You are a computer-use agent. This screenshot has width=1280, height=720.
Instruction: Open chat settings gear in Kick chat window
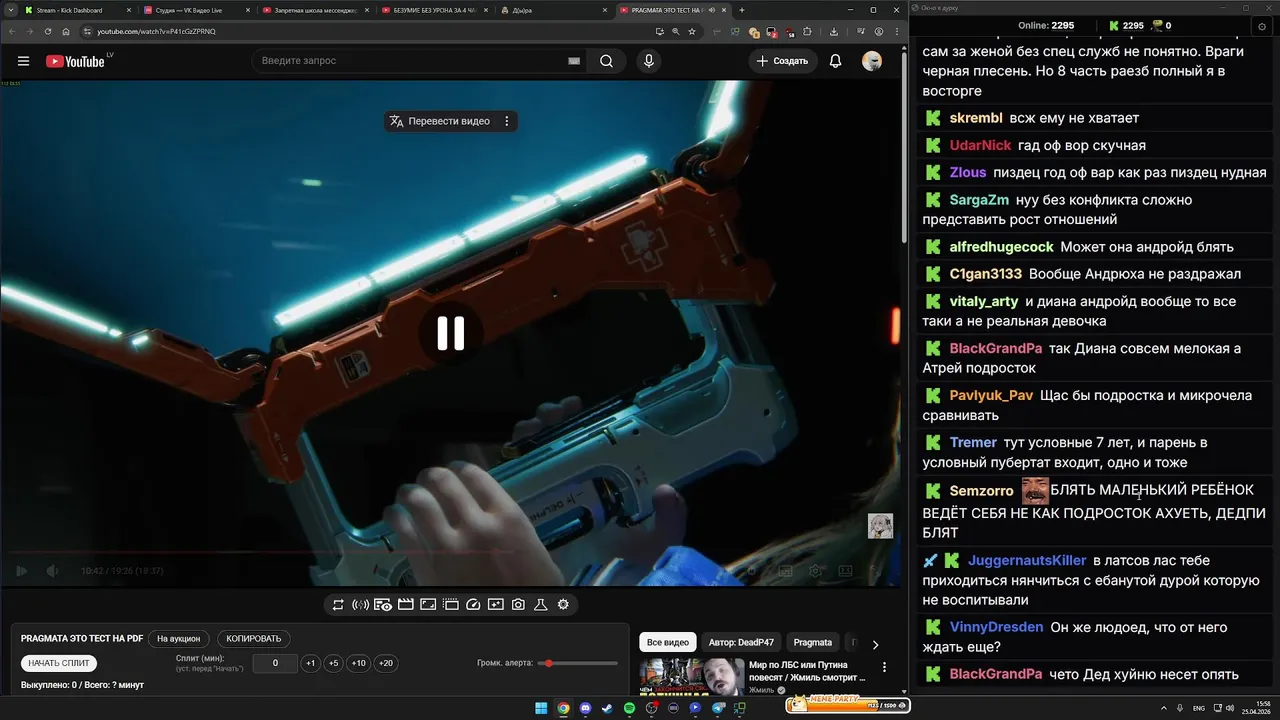(1261, 26)
